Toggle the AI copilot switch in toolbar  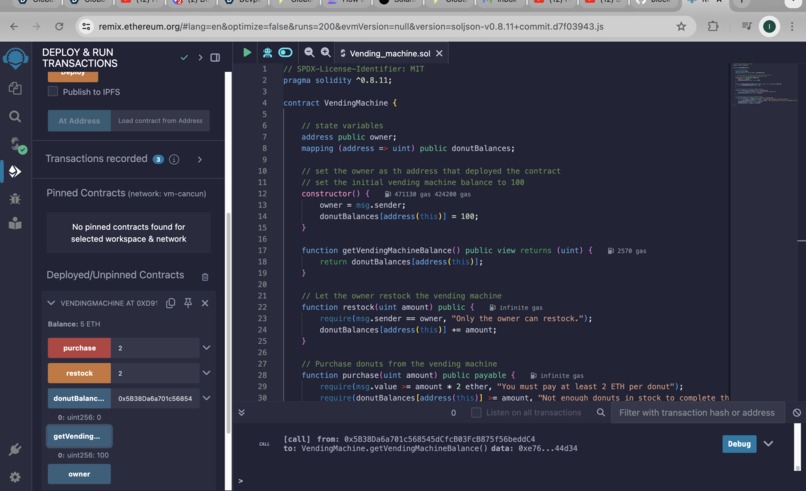pos(285,52)
